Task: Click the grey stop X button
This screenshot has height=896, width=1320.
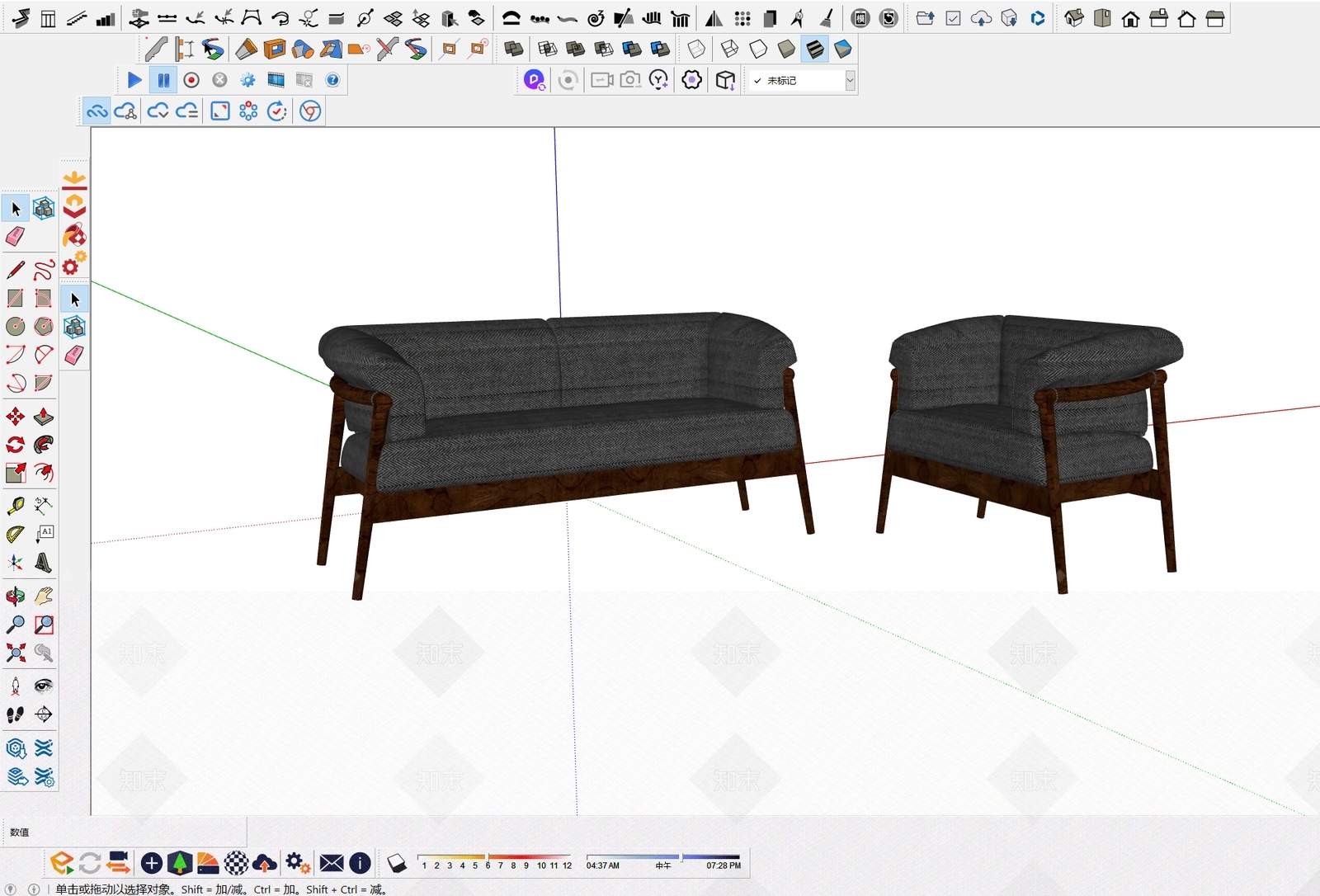Action: [219, 80]
